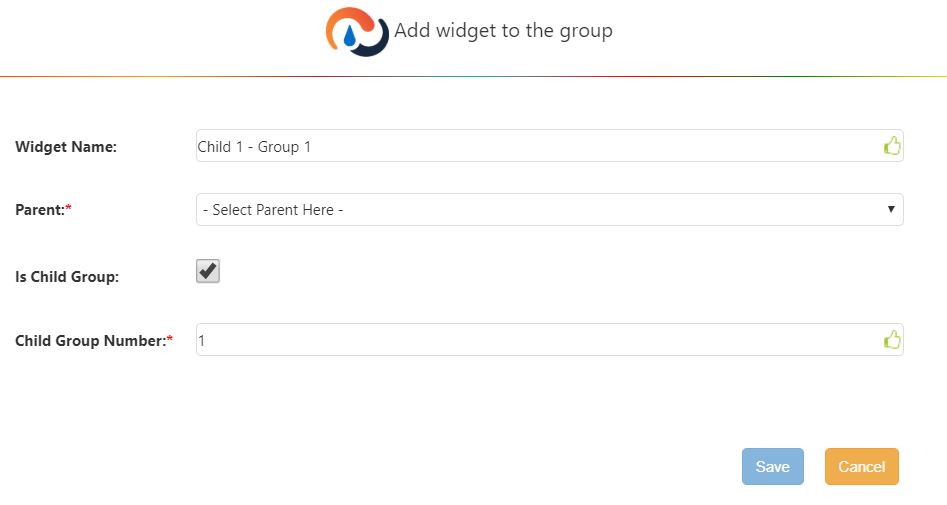Click the Parent dropdown arrow
The image size is (947, 505).
(890, 209)
